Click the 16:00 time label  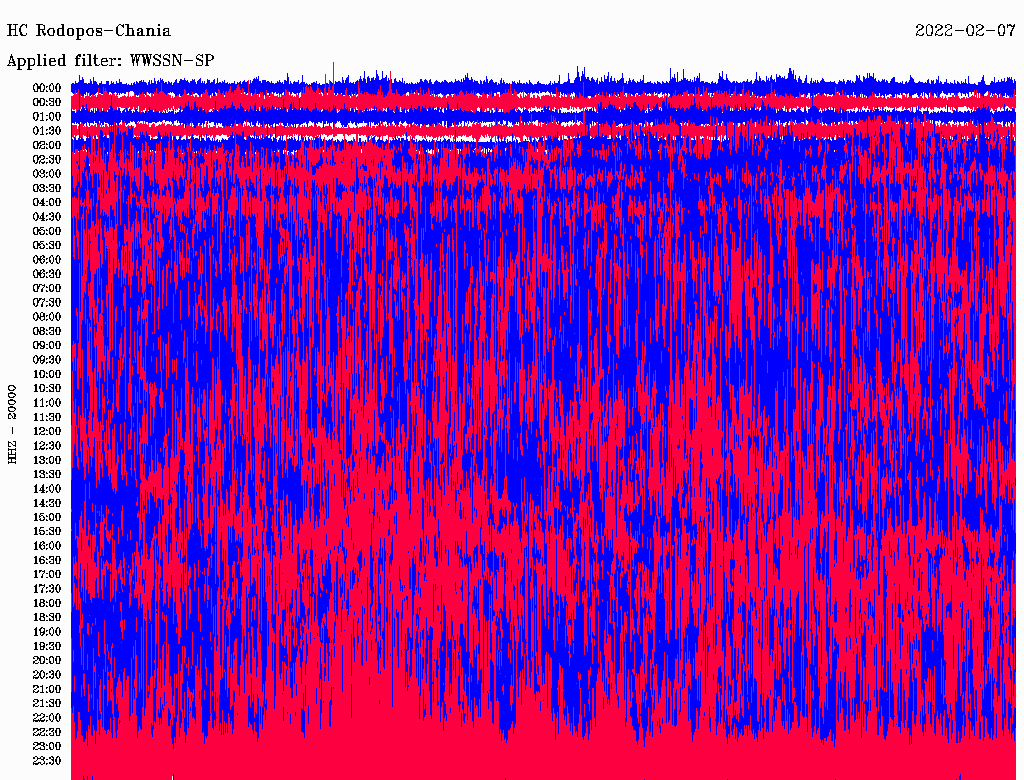click(x=47, y=546)
